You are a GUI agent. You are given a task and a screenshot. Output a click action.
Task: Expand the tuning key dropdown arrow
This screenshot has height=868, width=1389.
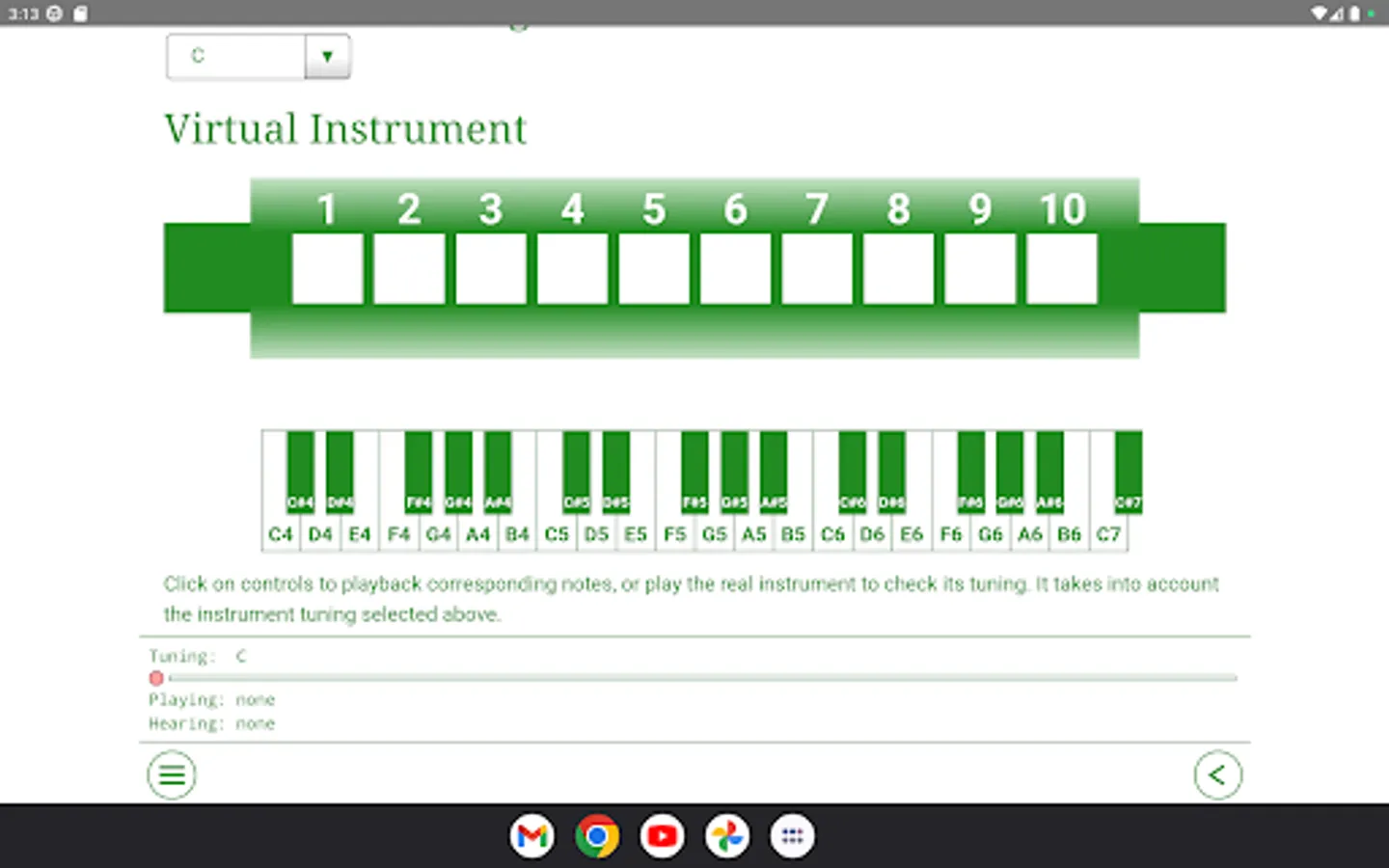[x=327, y=56]
